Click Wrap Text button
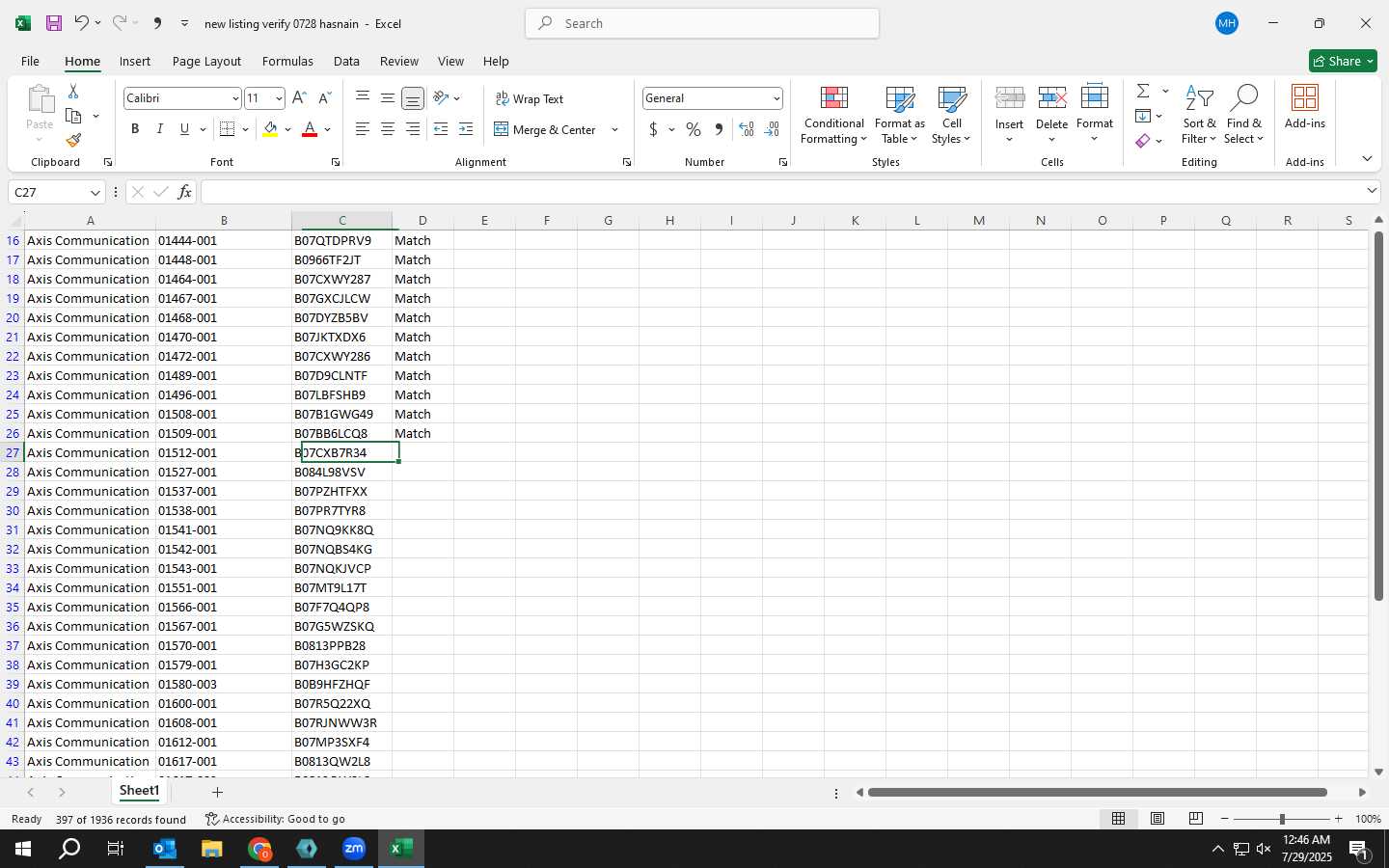The height and width of the screenshot is (868, 1389). pos(530,98)
